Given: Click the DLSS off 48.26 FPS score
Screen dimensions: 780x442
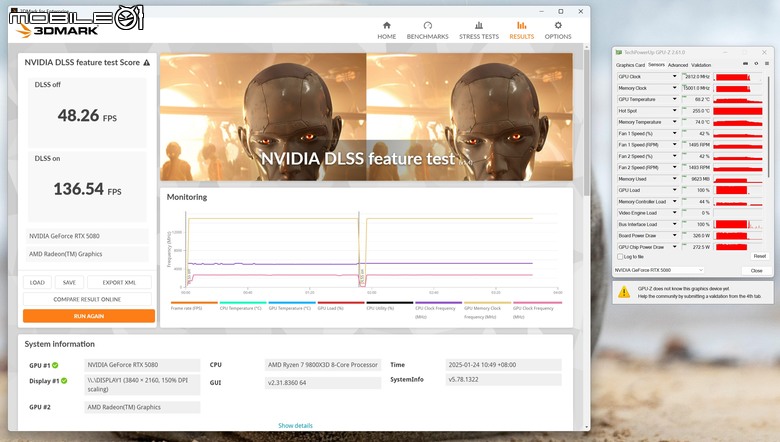Looking at the screenshot, I should 87,115.
